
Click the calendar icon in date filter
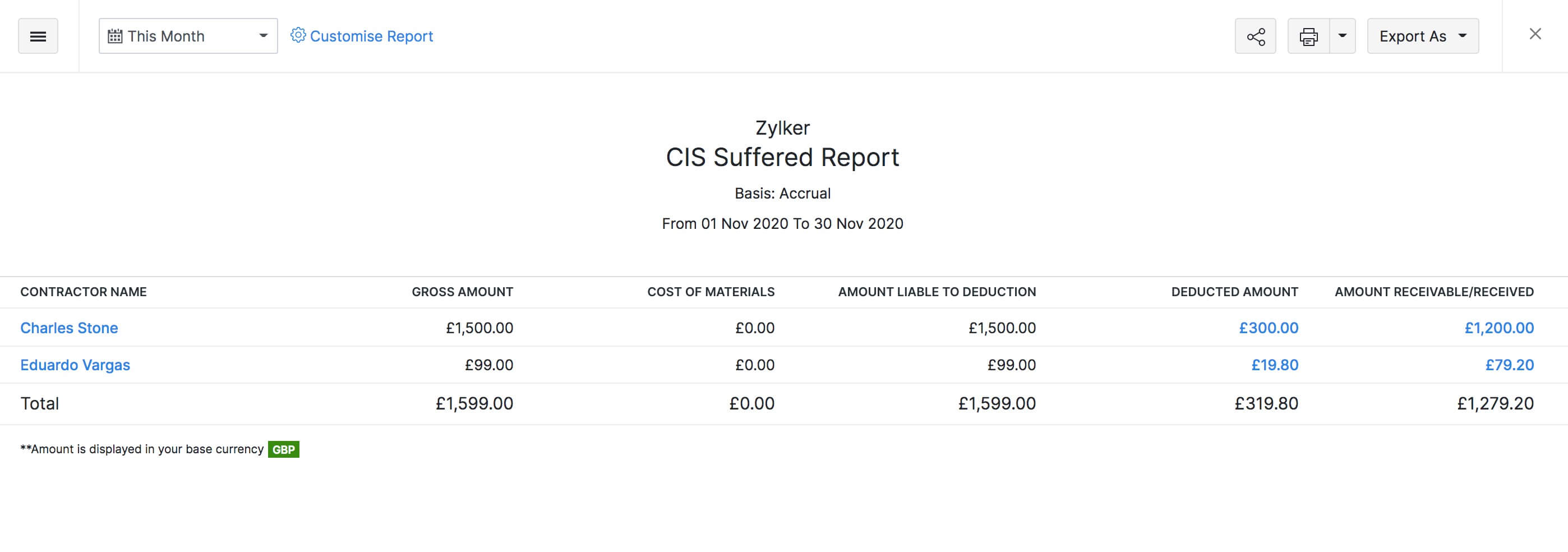click(x=115, y=36)
